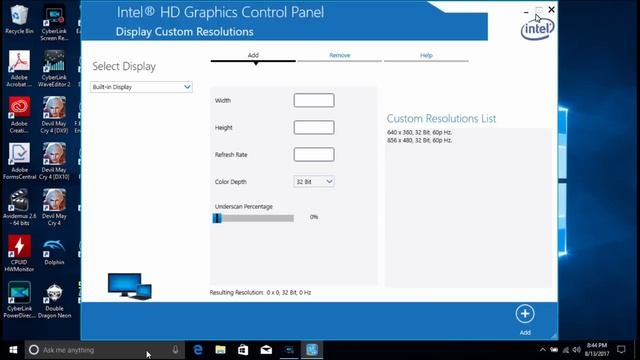The image size is (640, 360).
Task: Expand the Built-in Display dropdown
Action: click(x=141, y=87)
